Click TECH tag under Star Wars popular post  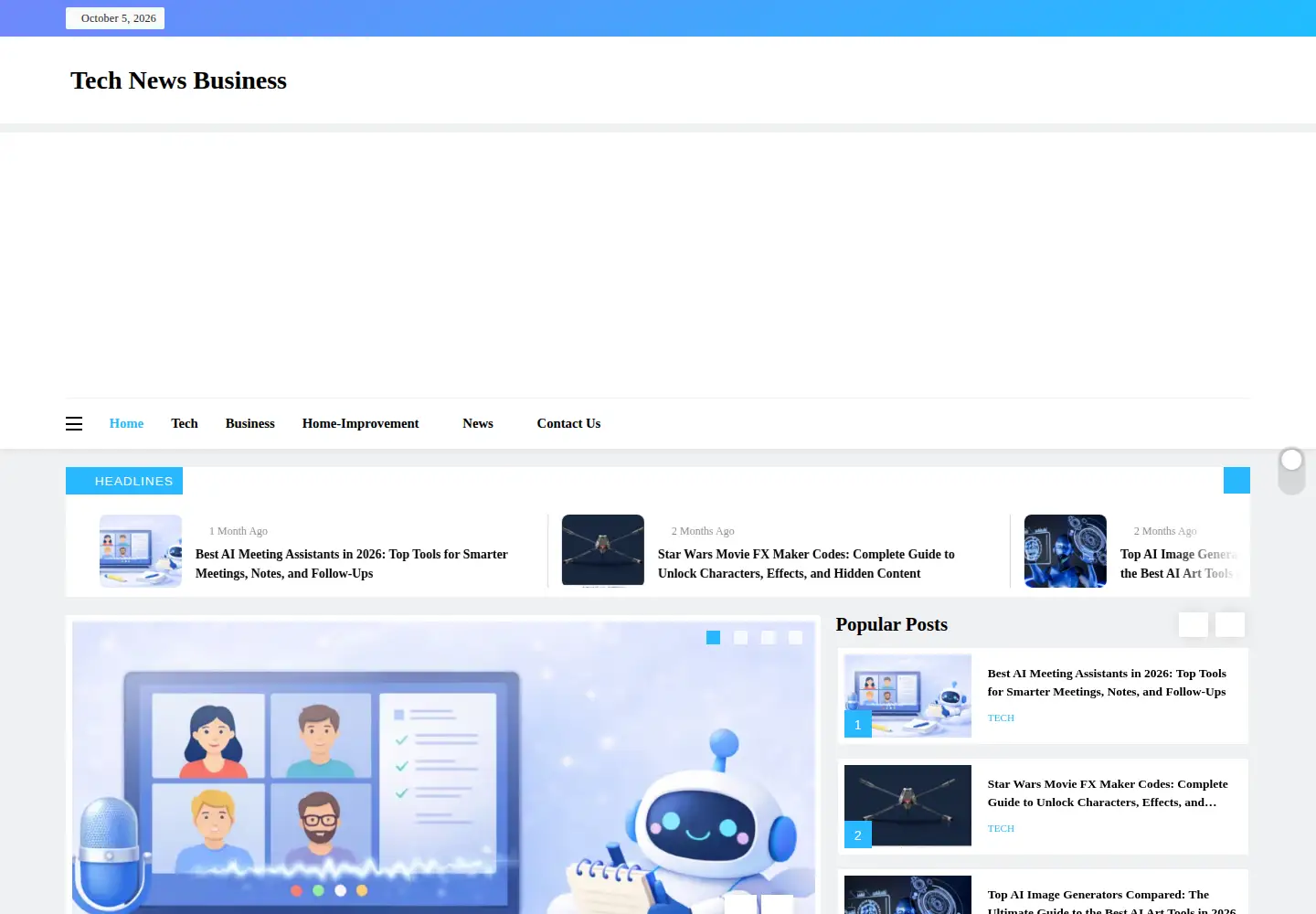[x=1001, y=829]
